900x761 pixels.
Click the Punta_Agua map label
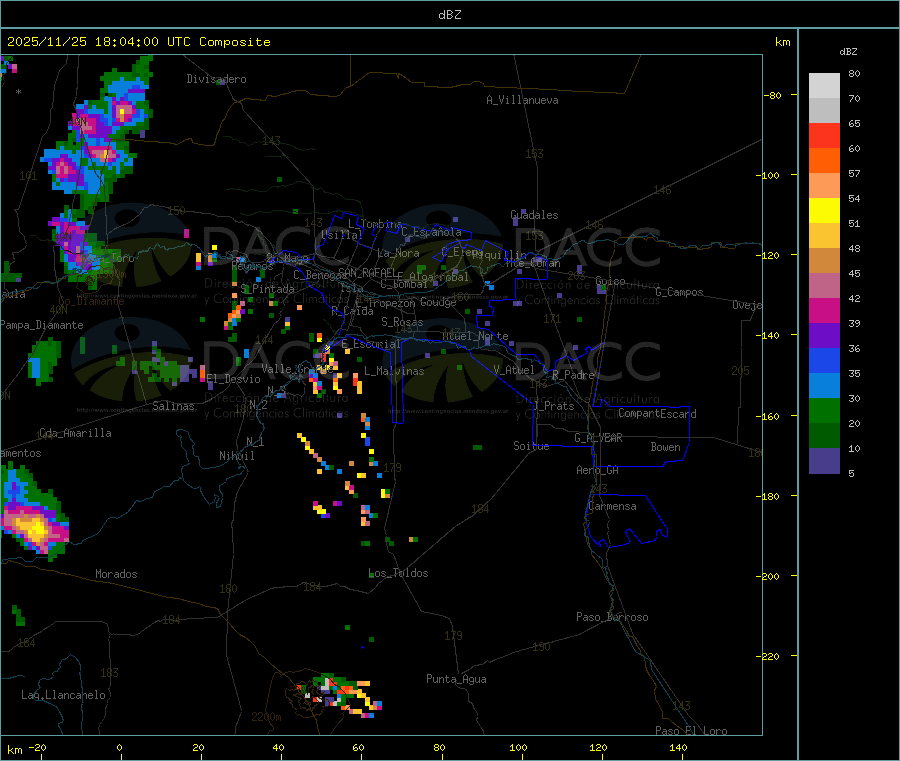tap(456, 679)
